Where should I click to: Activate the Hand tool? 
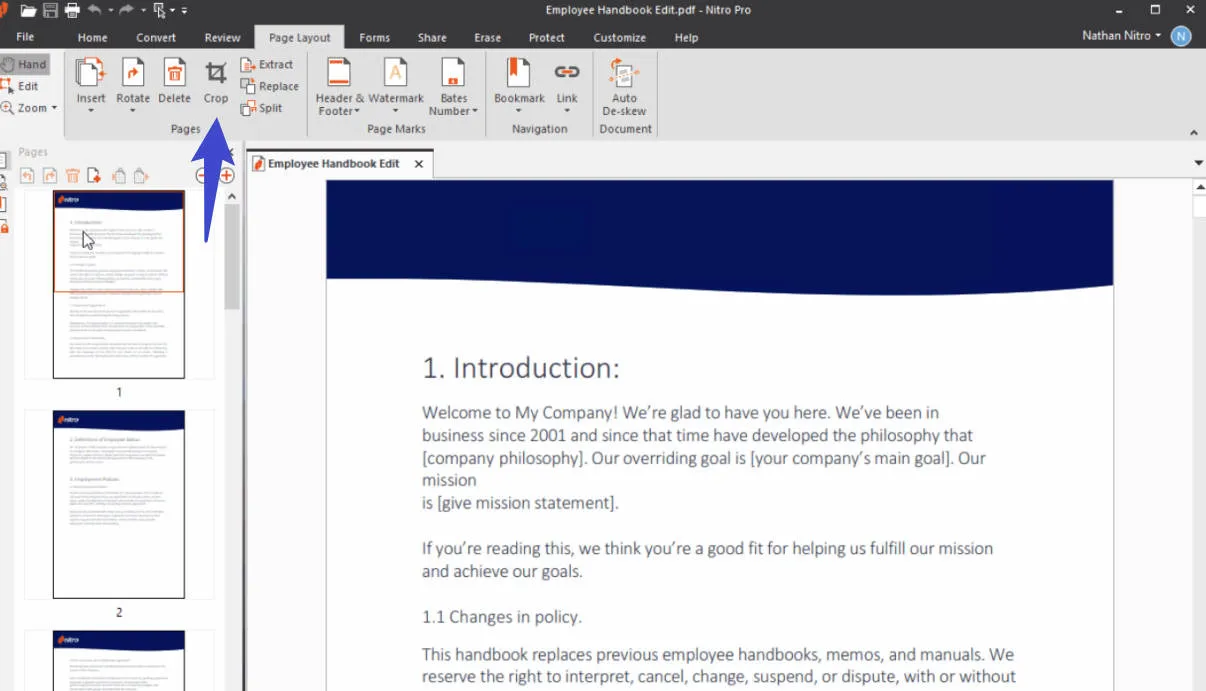point(25,65)
